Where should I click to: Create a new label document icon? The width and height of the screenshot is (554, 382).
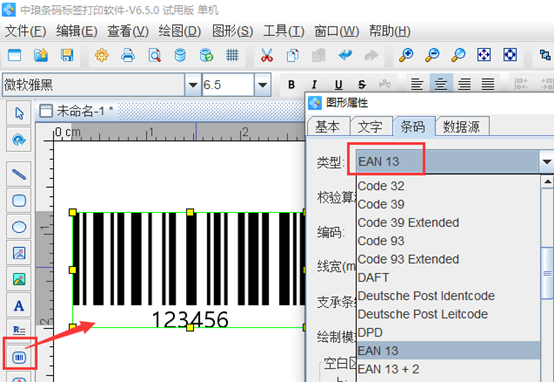[14, 55]
